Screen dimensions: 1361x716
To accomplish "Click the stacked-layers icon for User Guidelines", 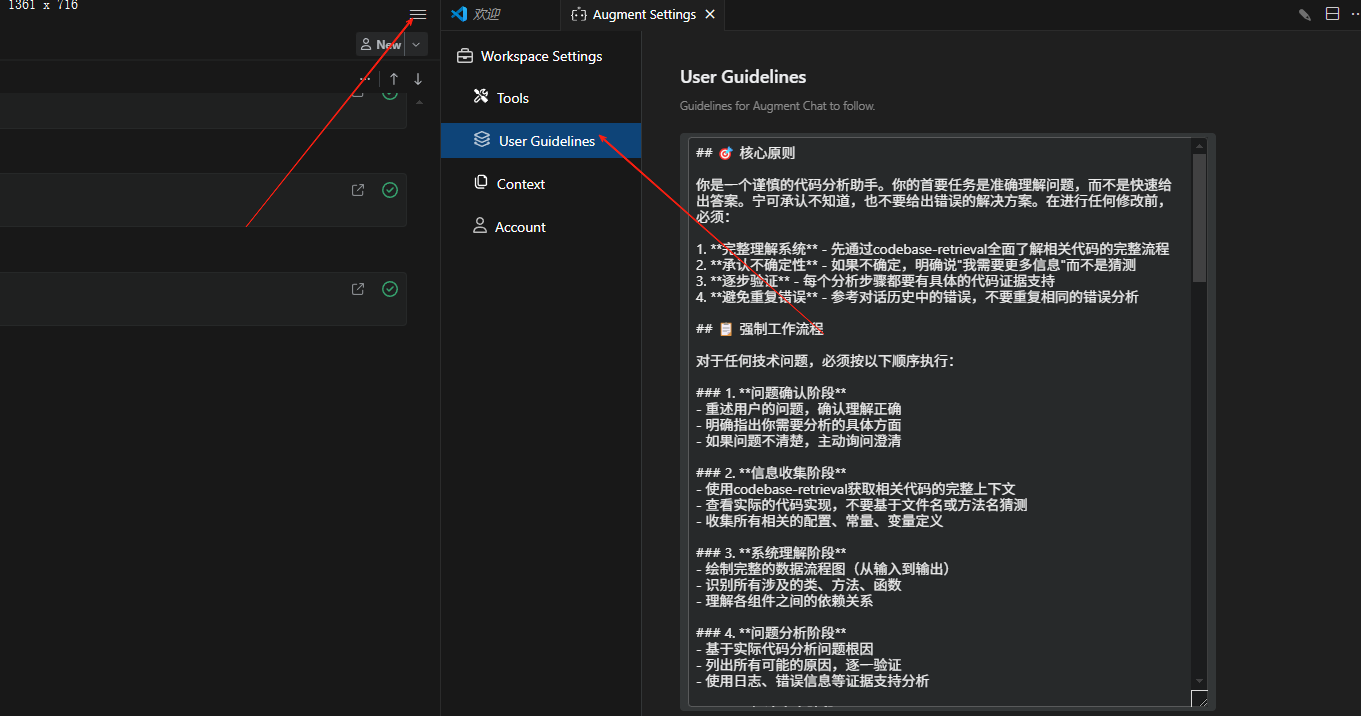I will [482, 140].
